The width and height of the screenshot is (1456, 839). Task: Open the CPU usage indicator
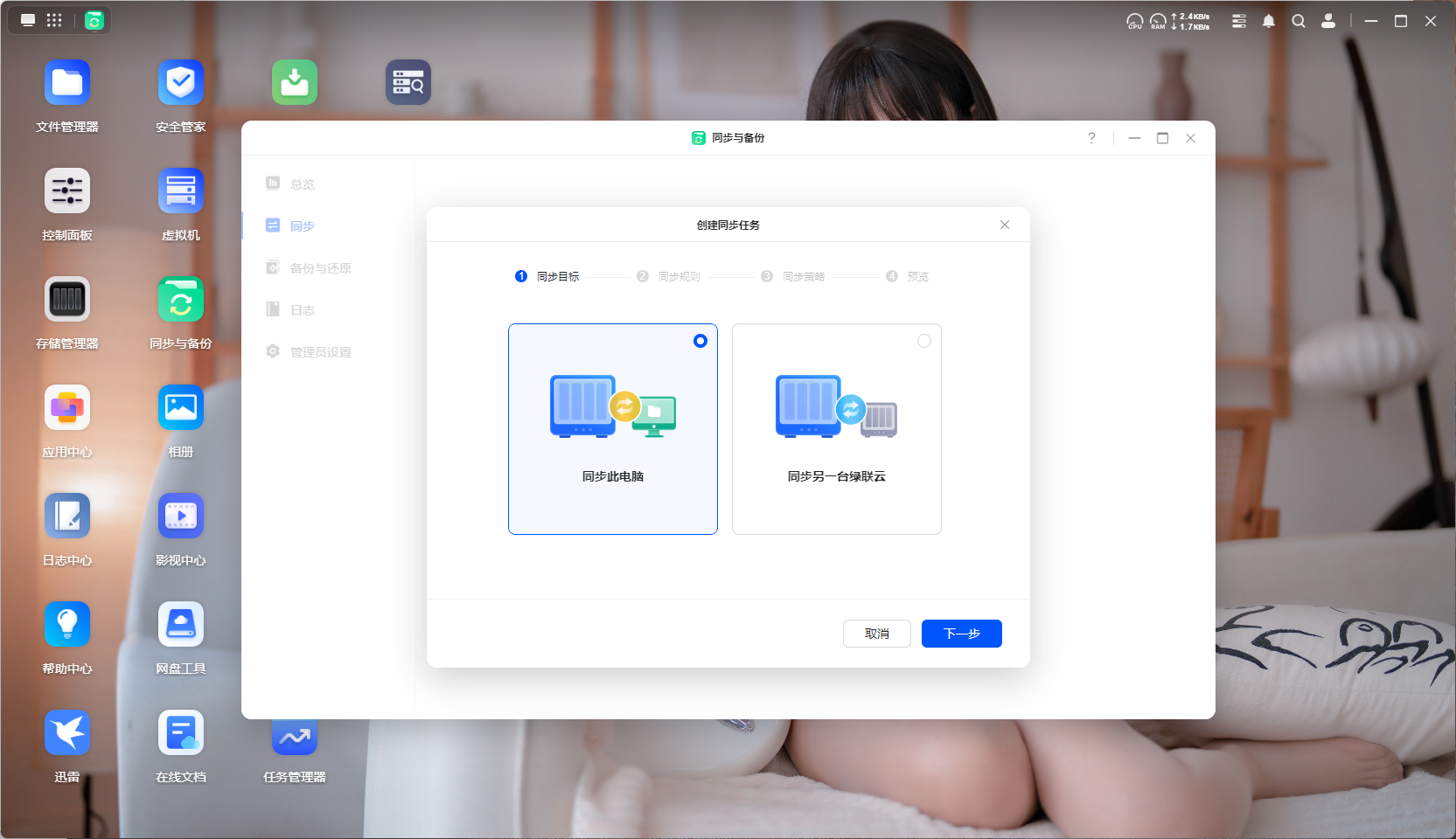click(x=1135, y=21)
